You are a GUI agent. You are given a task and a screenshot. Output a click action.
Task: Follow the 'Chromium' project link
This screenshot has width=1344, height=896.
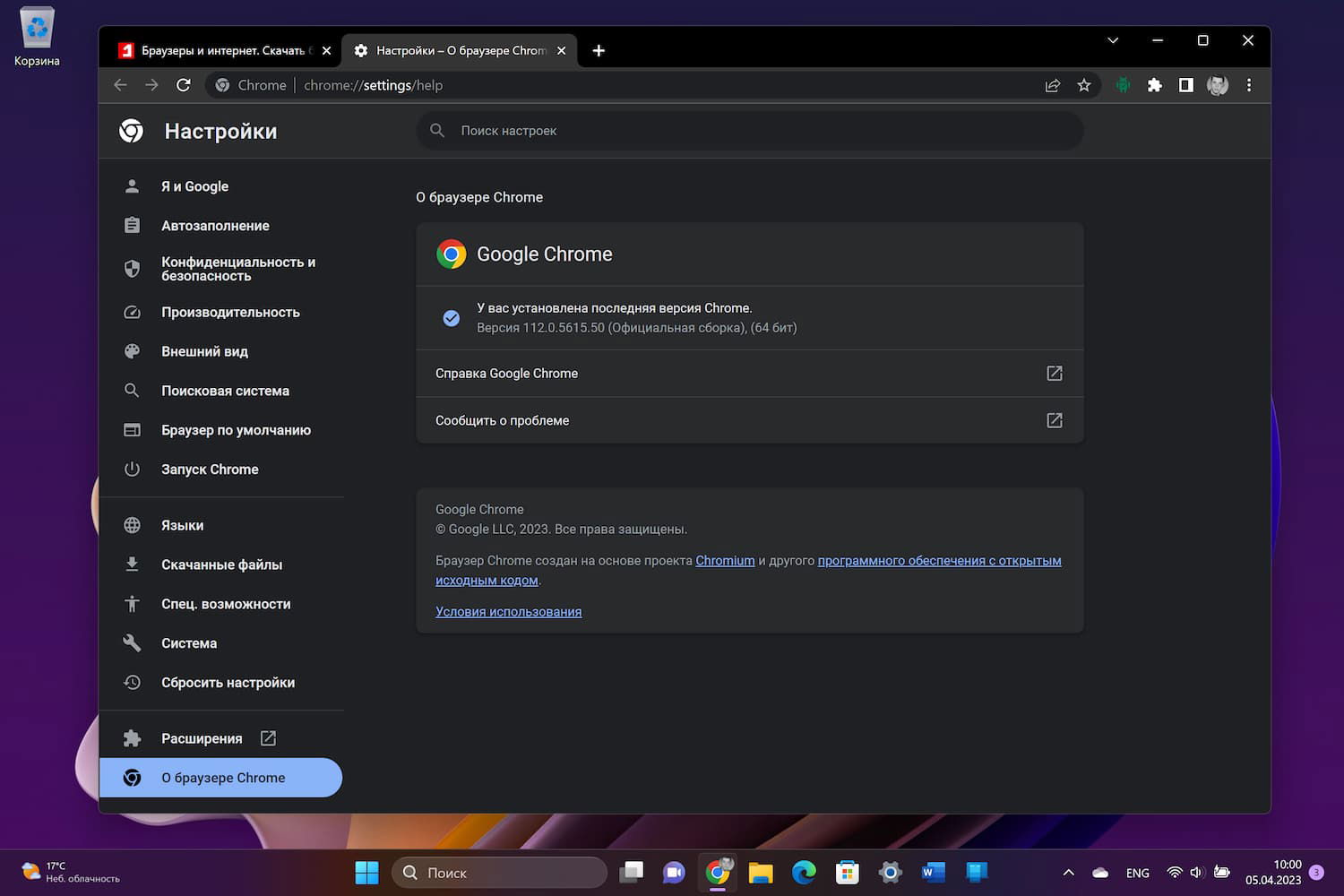[725, 561]
